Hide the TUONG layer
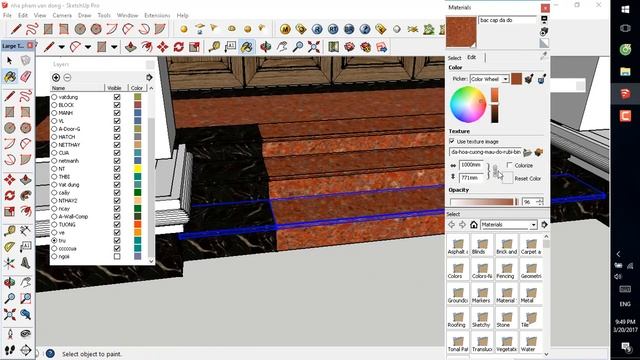 (117, 224)
